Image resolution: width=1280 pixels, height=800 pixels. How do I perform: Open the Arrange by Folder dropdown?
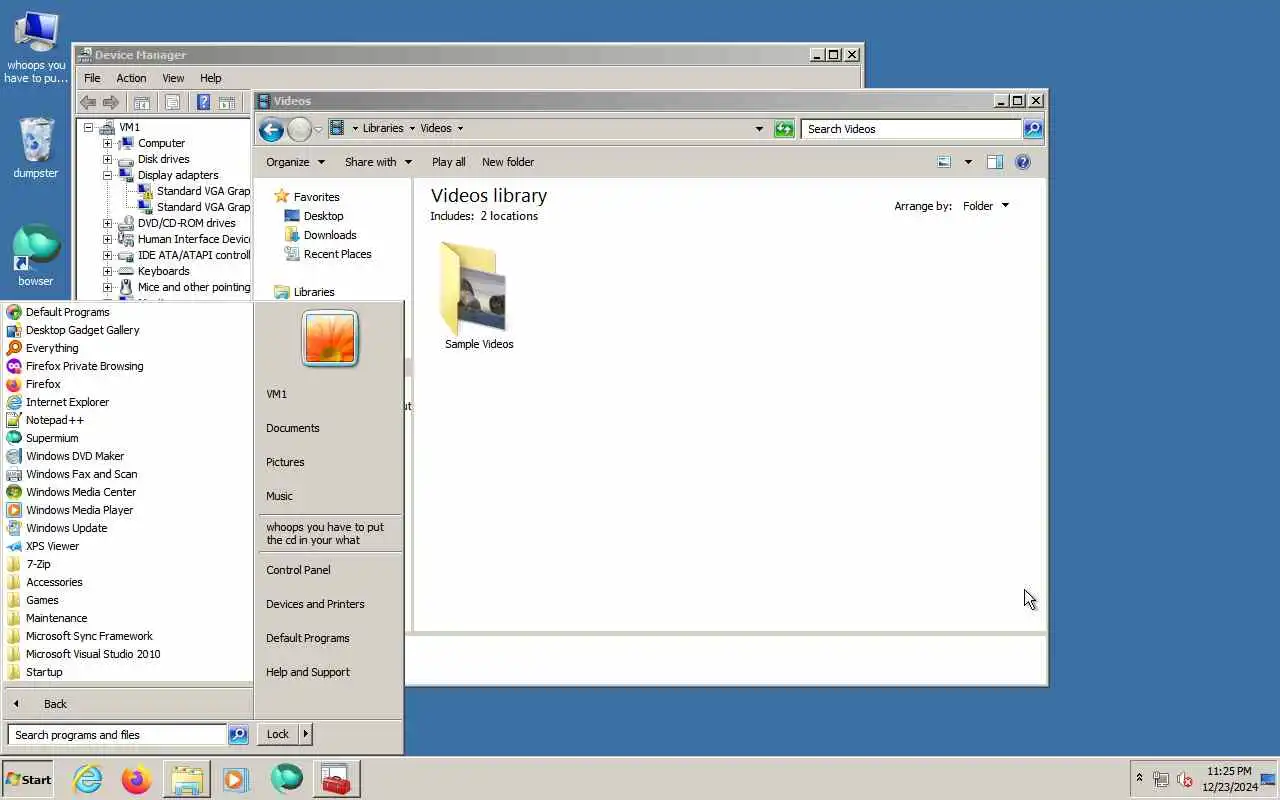(986, 206)
